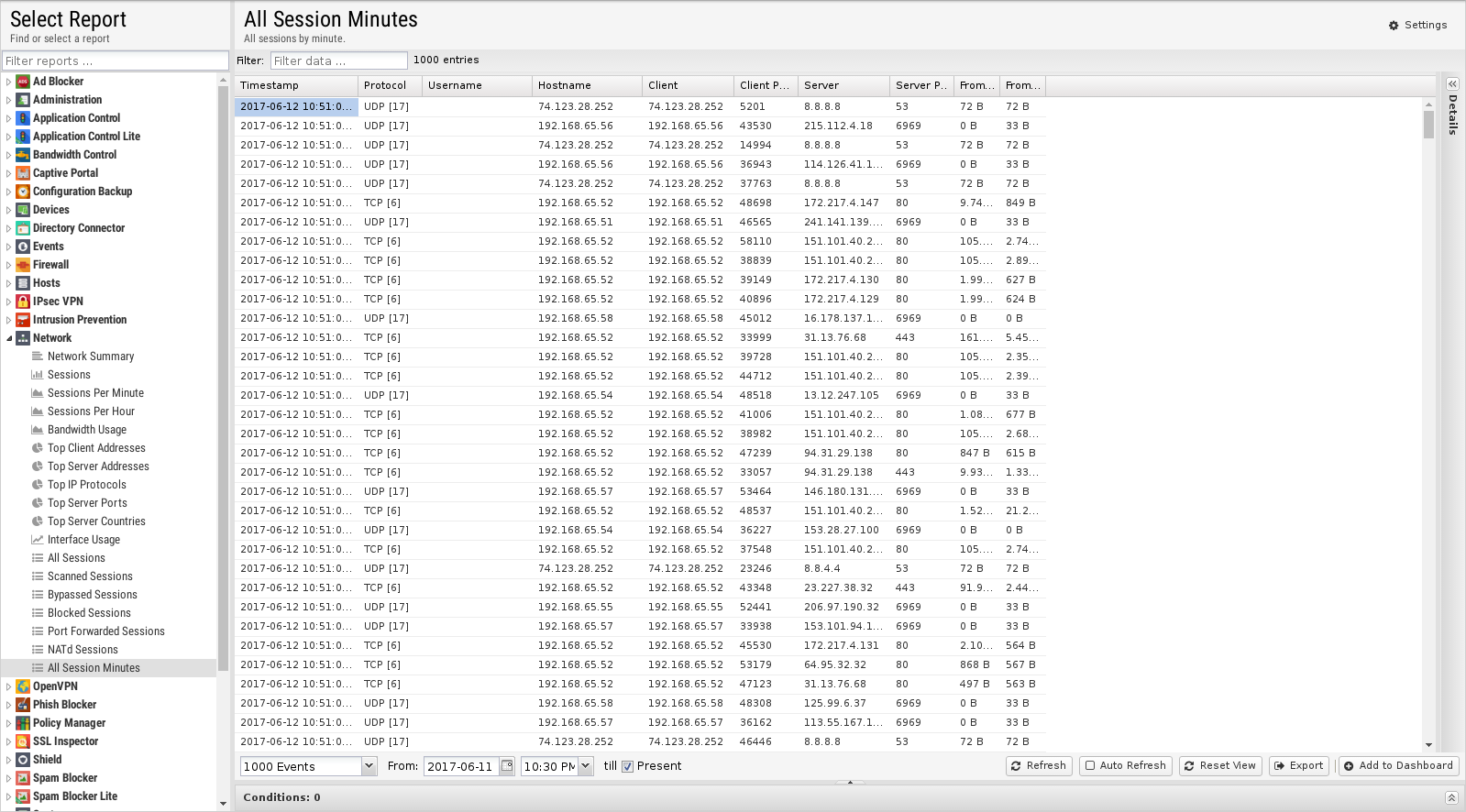This screenshot has width=1466, height=812.
Task: Open the time 10:30 PM dropdown
Action: pos(585,766)
